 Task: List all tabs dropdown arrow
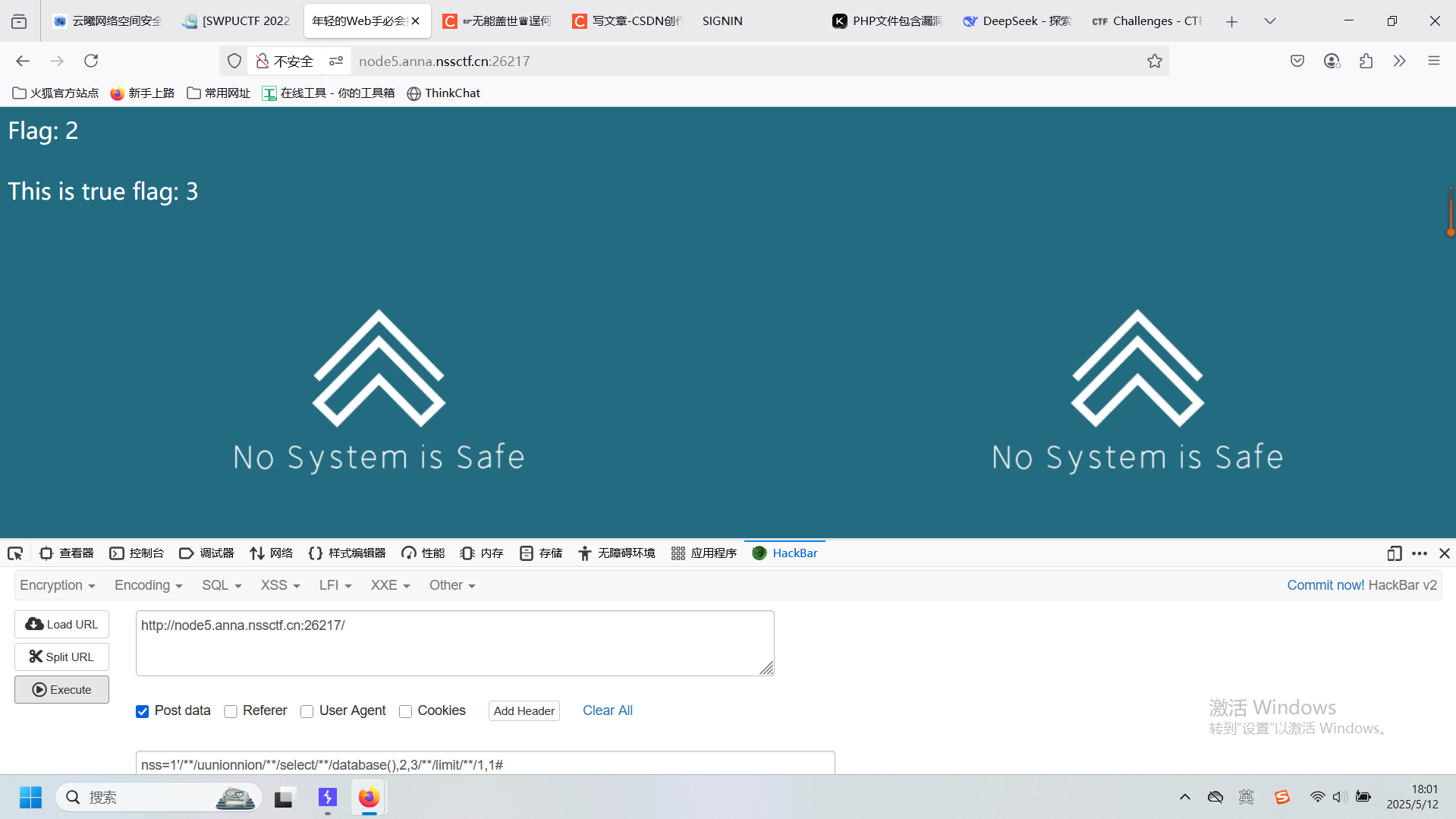click(1270, 21)
